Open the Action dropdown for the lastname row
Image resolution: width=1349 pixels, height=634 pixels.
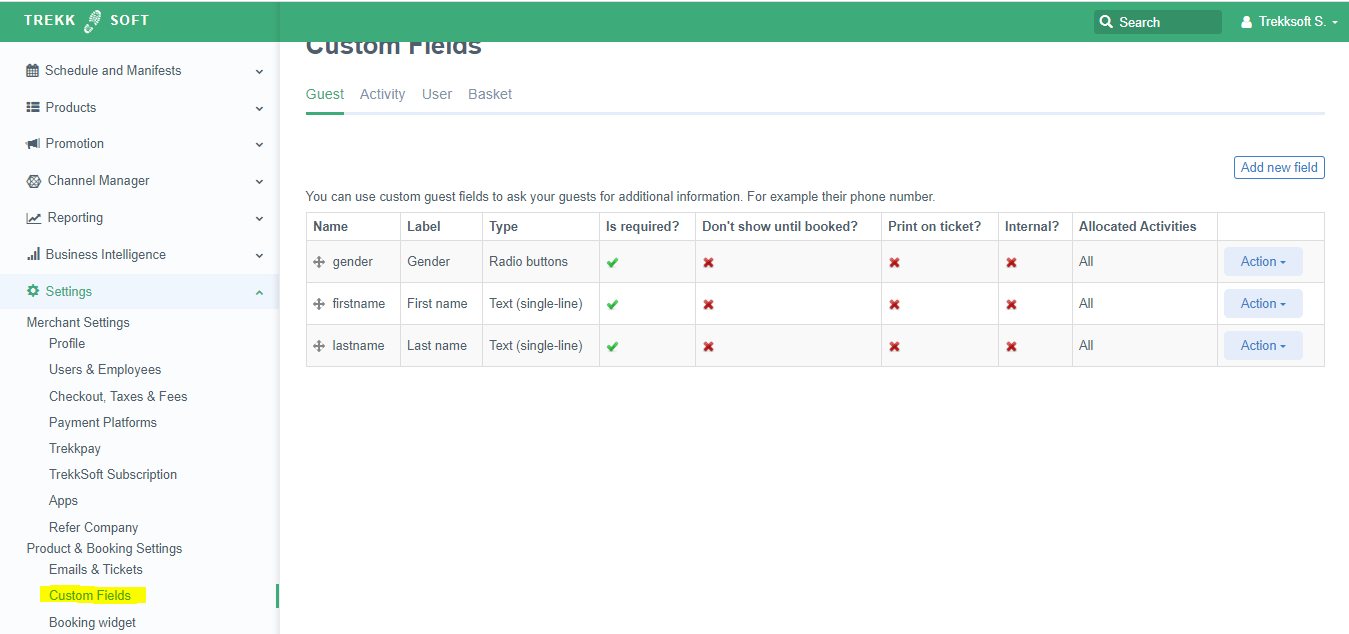click(x=1263, y=345)
